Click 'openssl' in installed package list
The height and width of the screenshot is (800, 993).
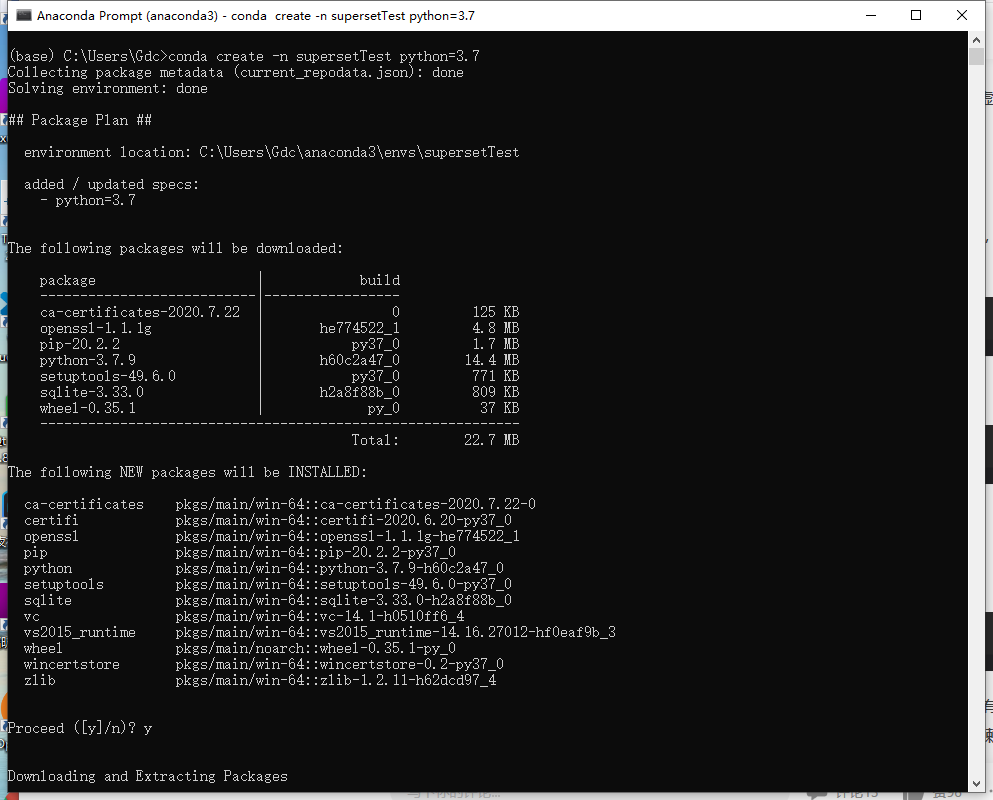point(51,537)
